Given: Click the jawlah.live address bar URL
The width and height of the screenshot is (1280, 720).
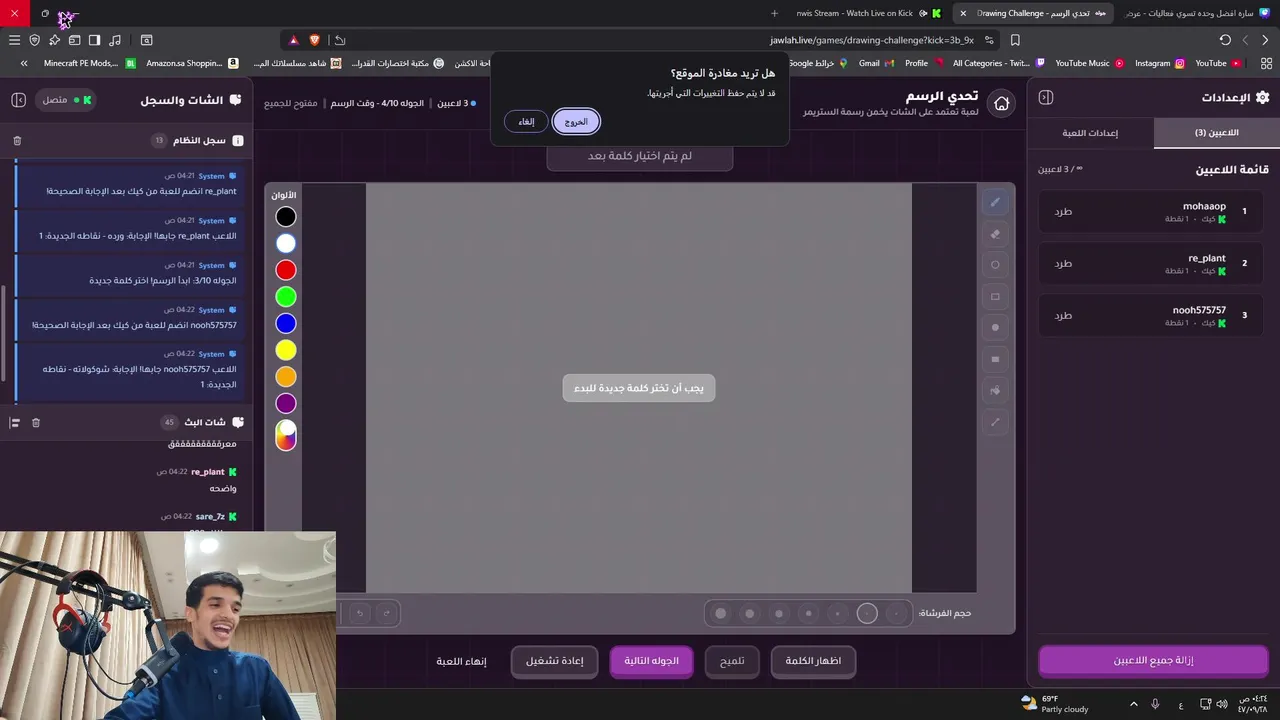Looking at the screenshot, I should [872, 40].
